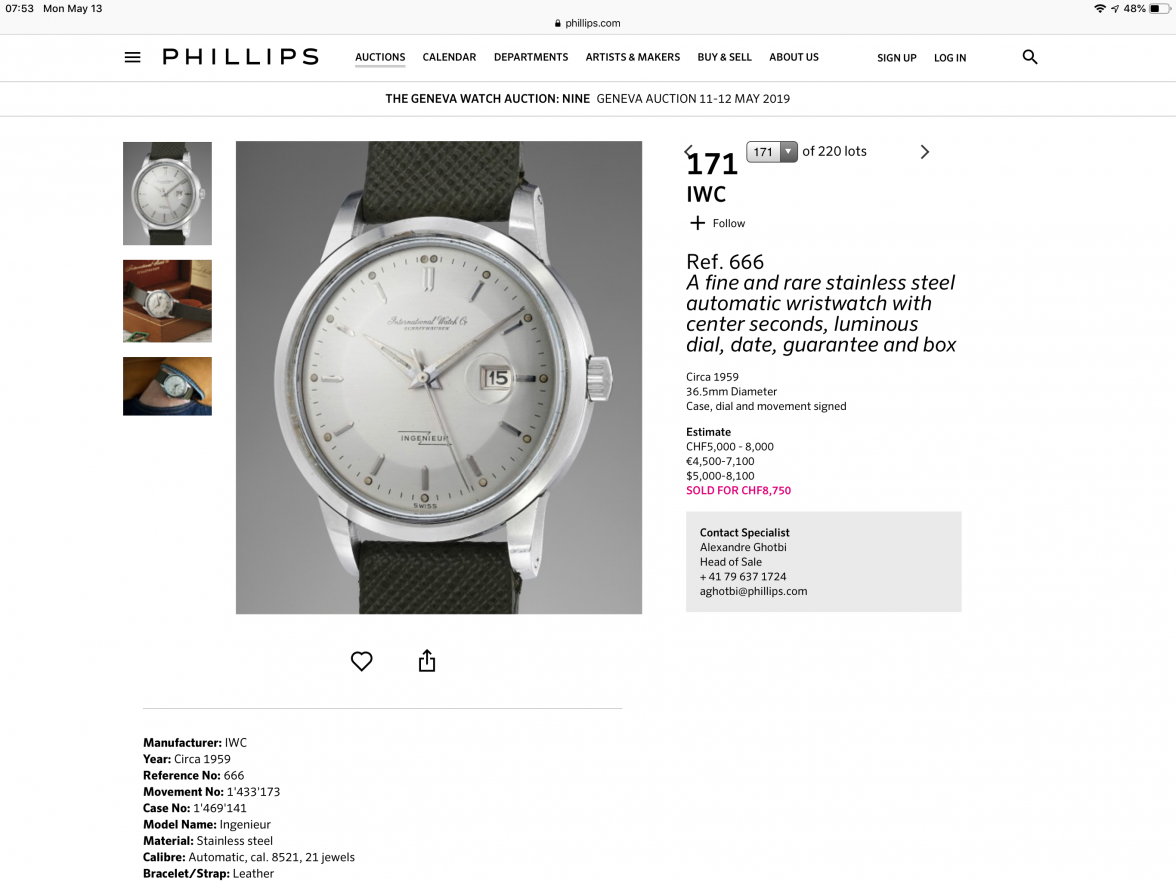Click the search magnifier icon

coord(1030,57)
